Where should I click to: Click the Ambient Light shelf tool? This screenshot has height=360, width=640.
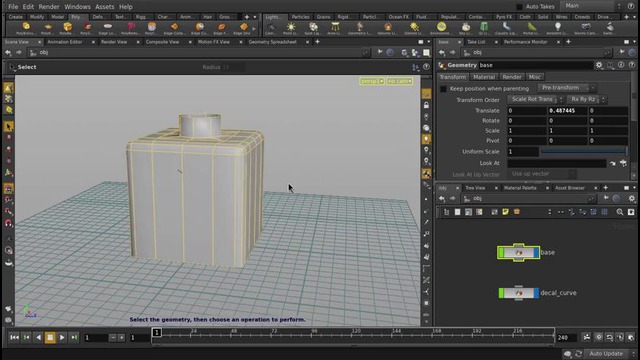coord(558,28)
